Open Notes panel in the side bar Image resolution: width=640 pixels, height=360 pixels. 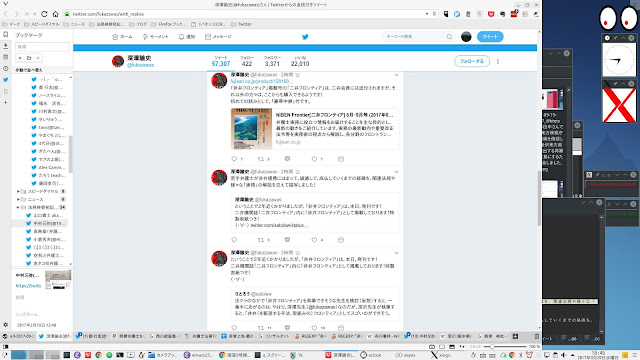pos(5,57)
